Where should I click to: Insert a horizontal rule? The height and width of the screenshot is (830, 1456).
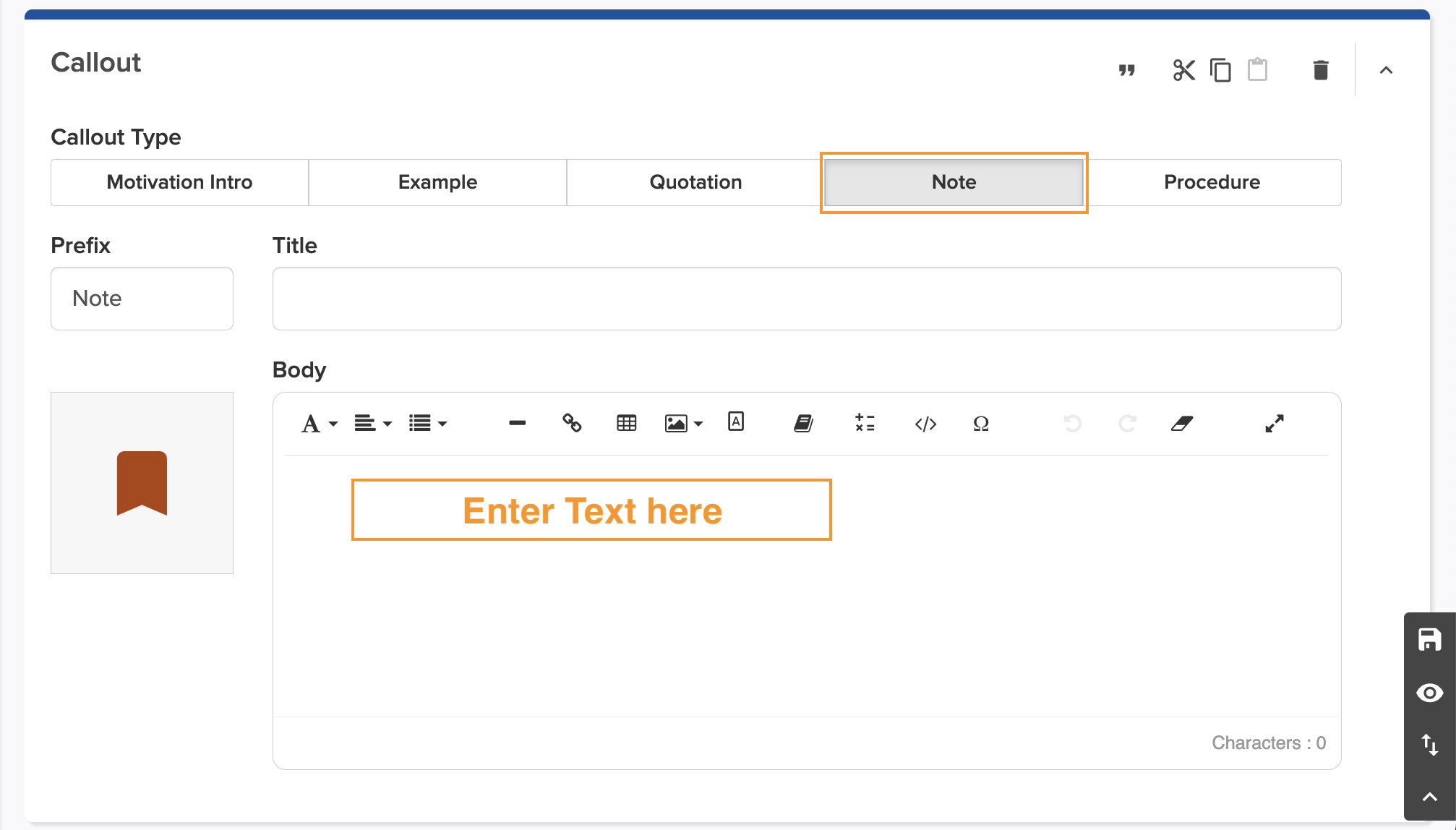[517, 424]
